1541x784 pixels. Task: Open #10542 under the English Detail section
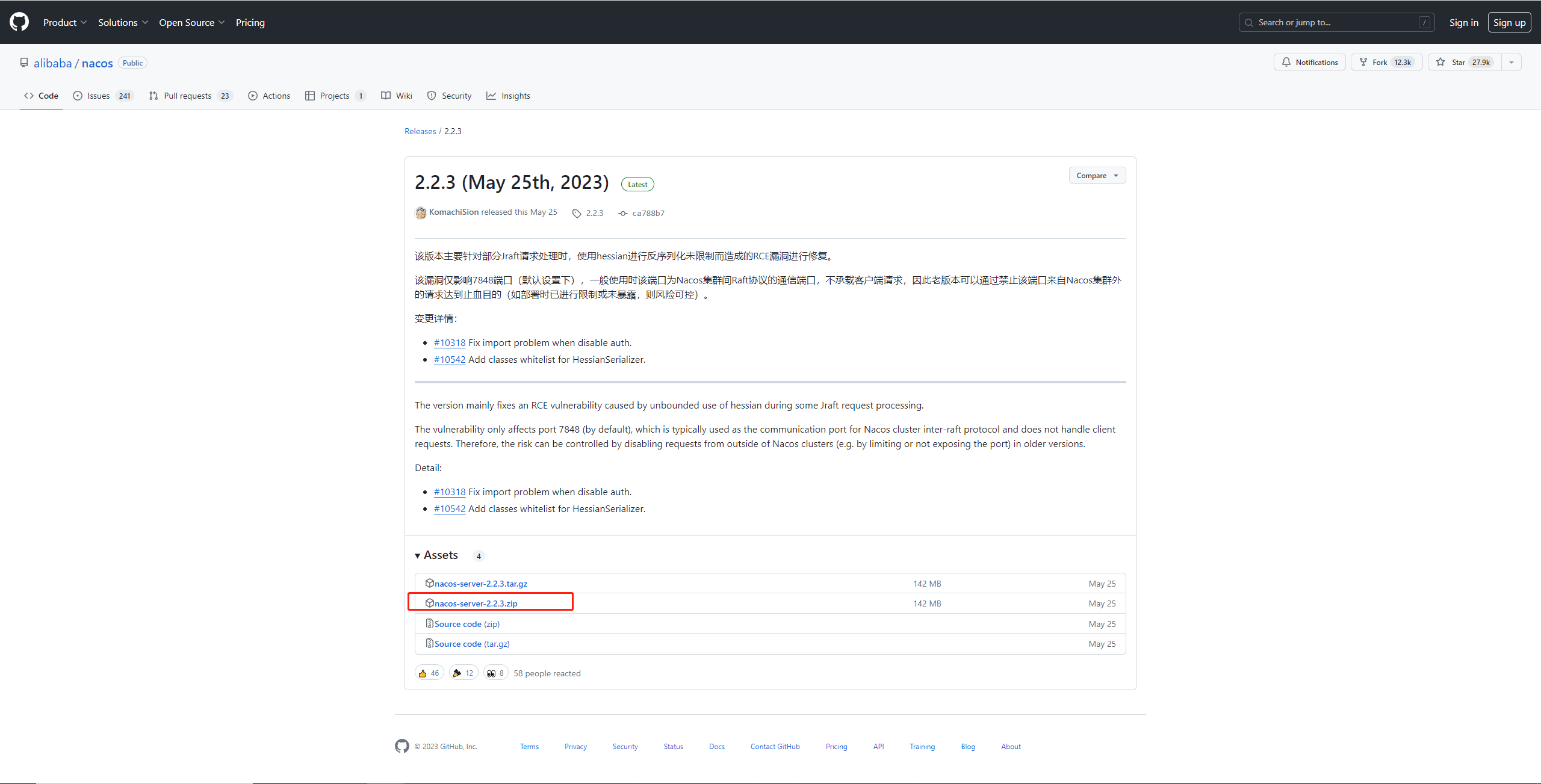tap(450, 508)
